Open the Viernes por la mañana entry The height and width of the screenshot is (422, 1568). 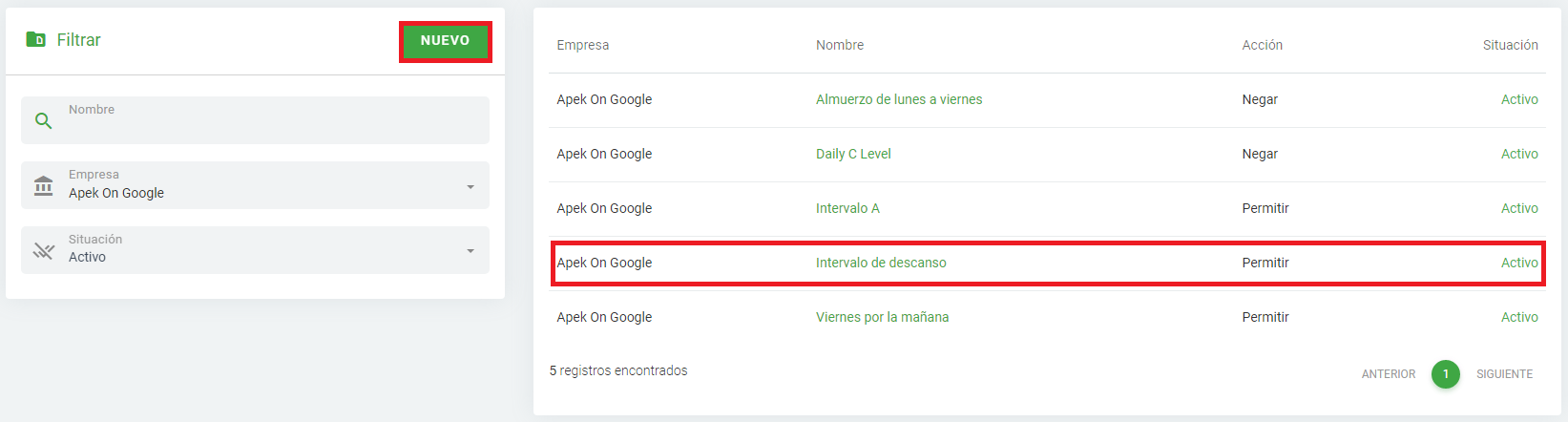tap(882, 317)
